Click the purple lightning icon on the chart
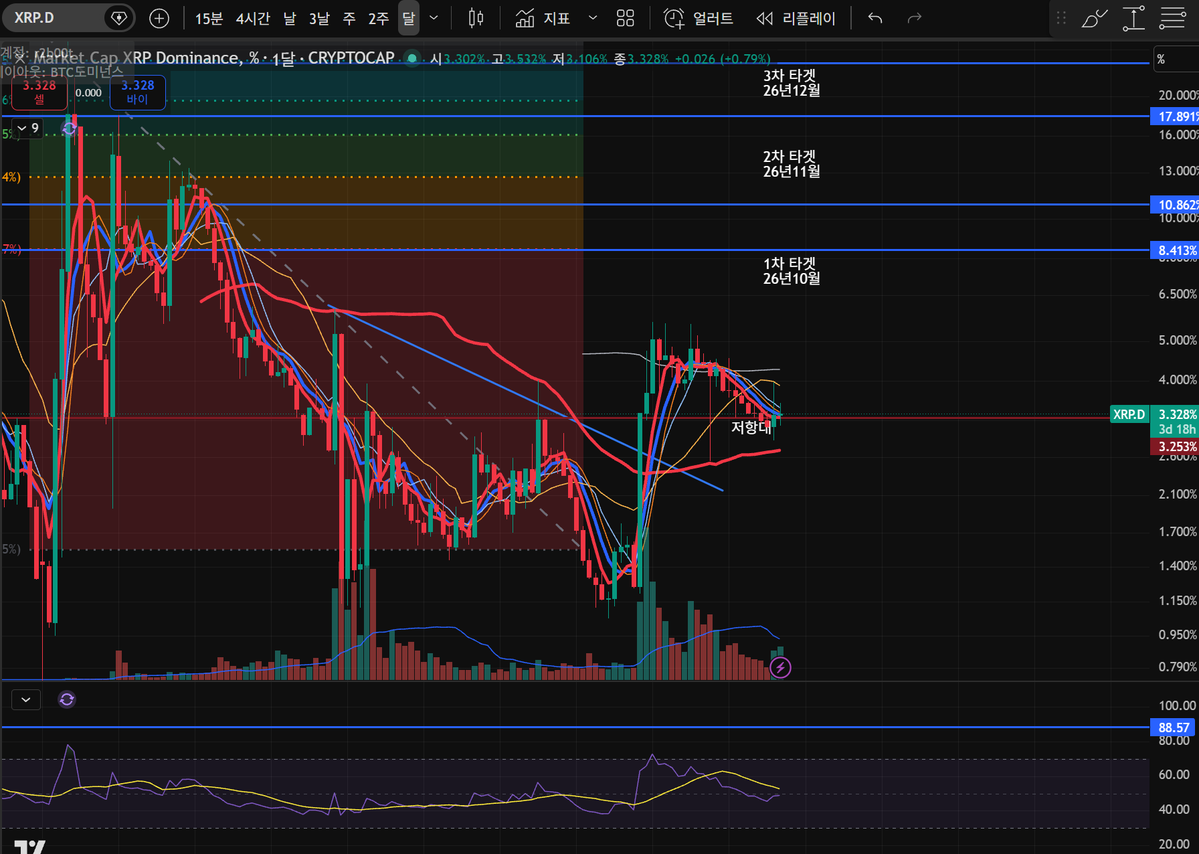This screenshot has height=854, width=1199. tap(780, 667)
